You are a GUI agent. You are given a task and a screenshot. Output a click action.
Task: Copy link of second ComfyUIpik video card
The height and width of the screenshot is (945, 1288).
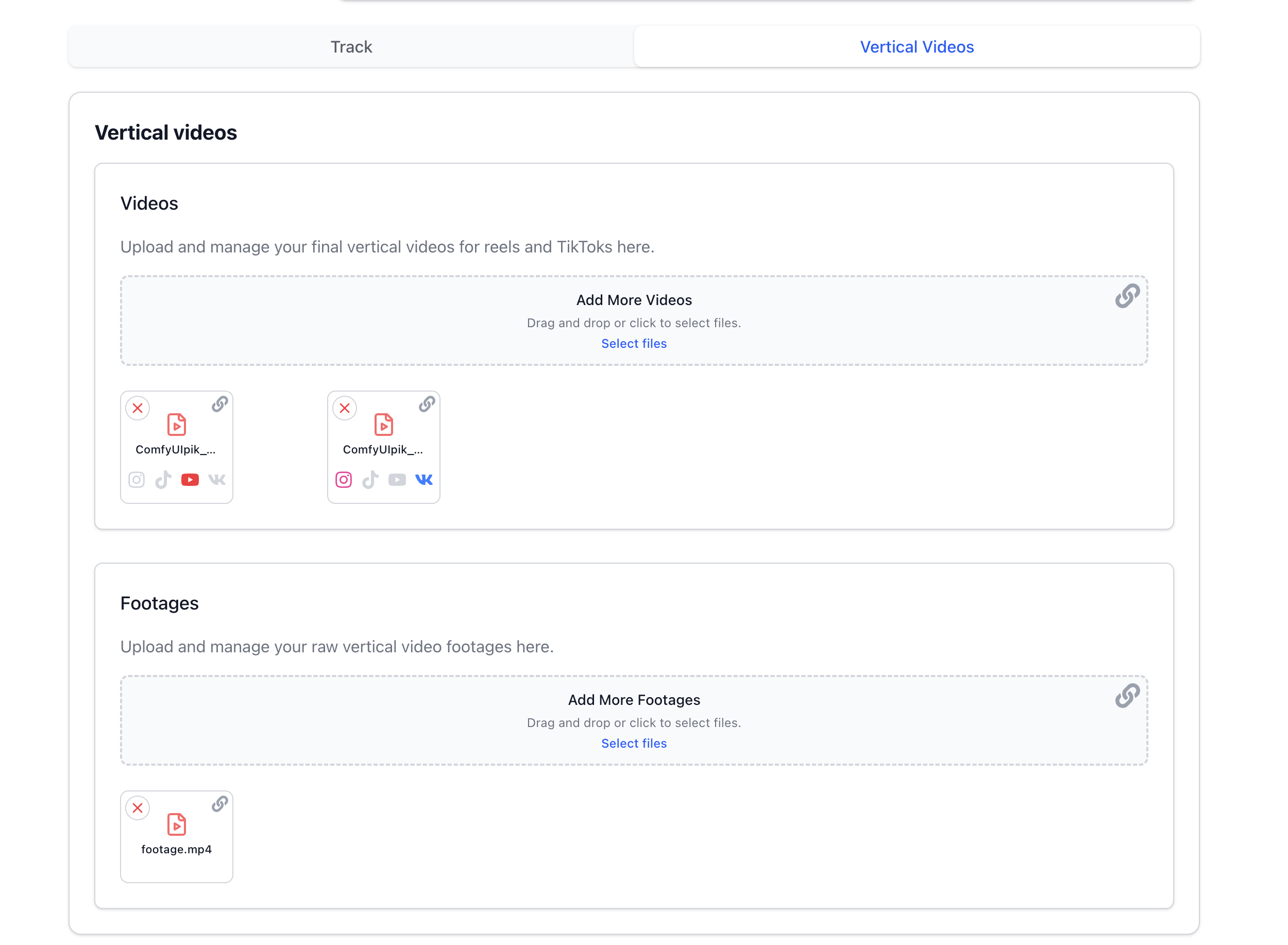coord(427,404)
